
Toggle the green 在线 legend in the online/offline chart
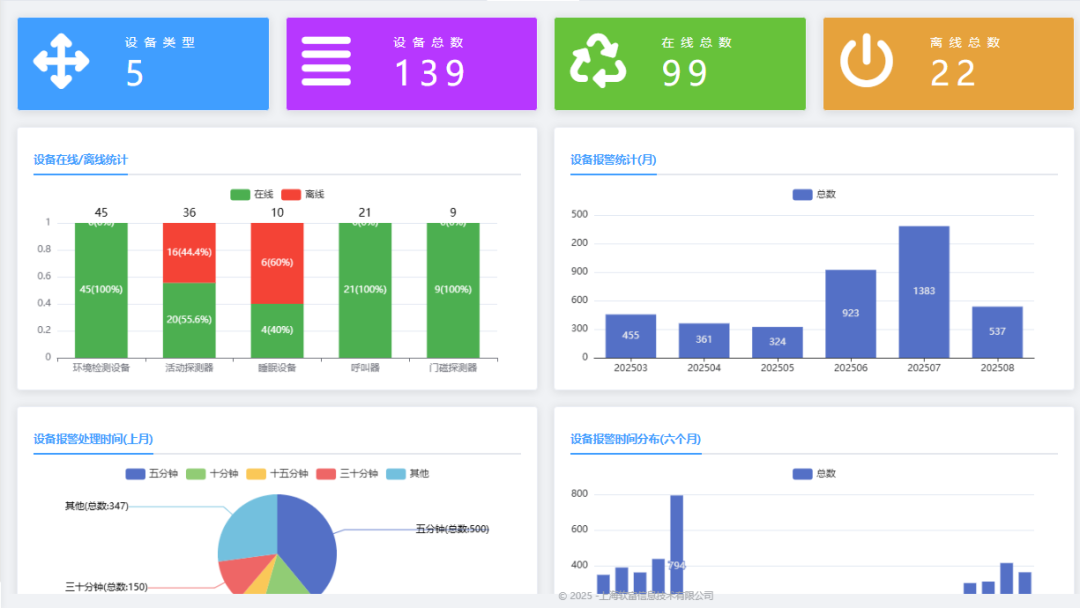click(251, 194)
